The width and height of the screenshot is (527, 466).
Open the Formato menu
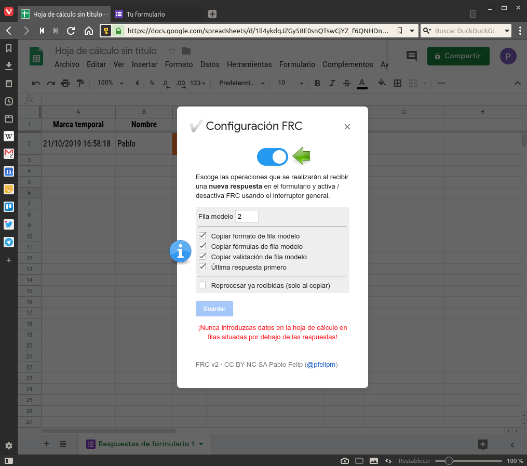(179, 64)
